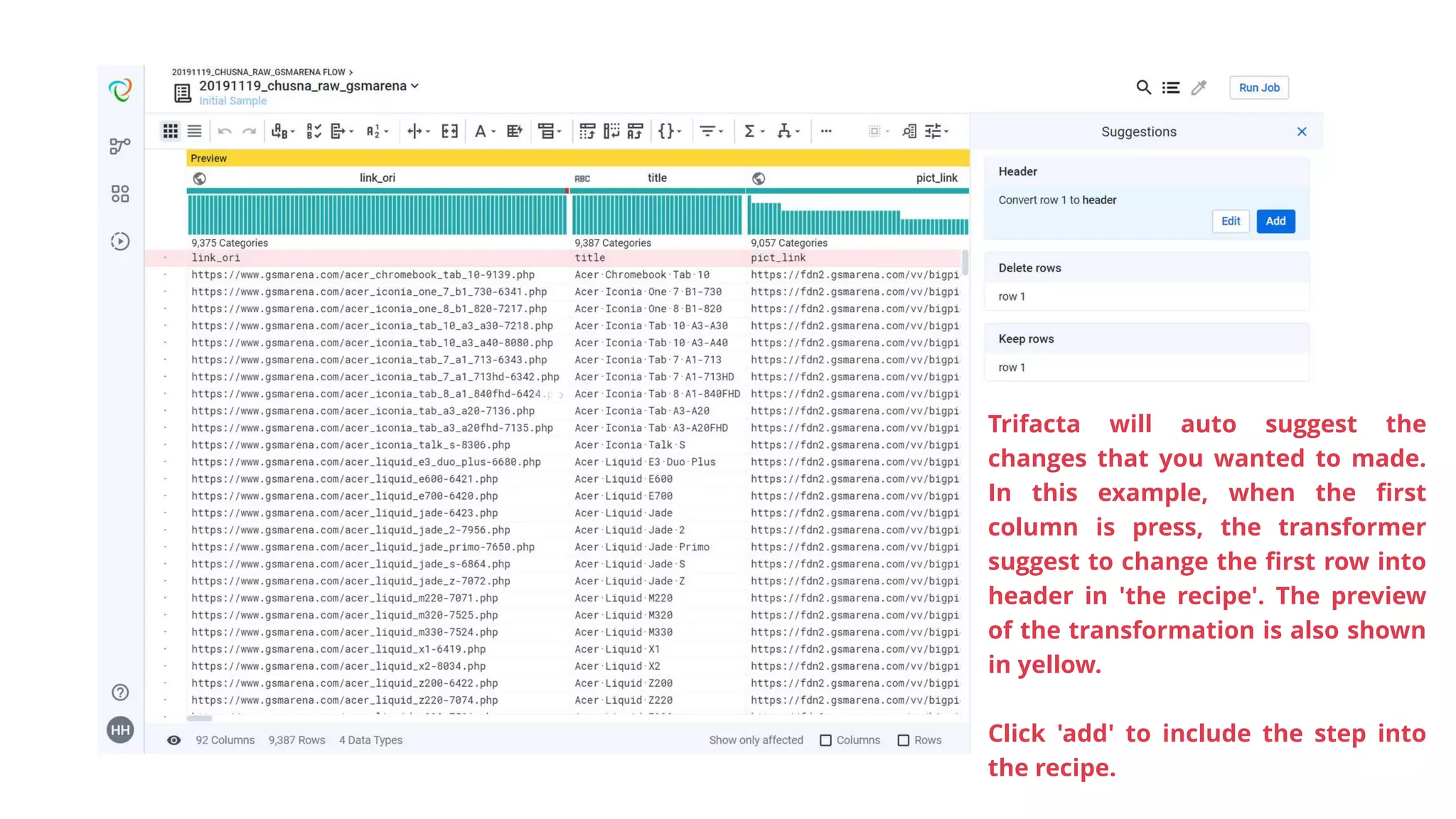
Task: Open the filter rows tool
Action: click(711, 131)
